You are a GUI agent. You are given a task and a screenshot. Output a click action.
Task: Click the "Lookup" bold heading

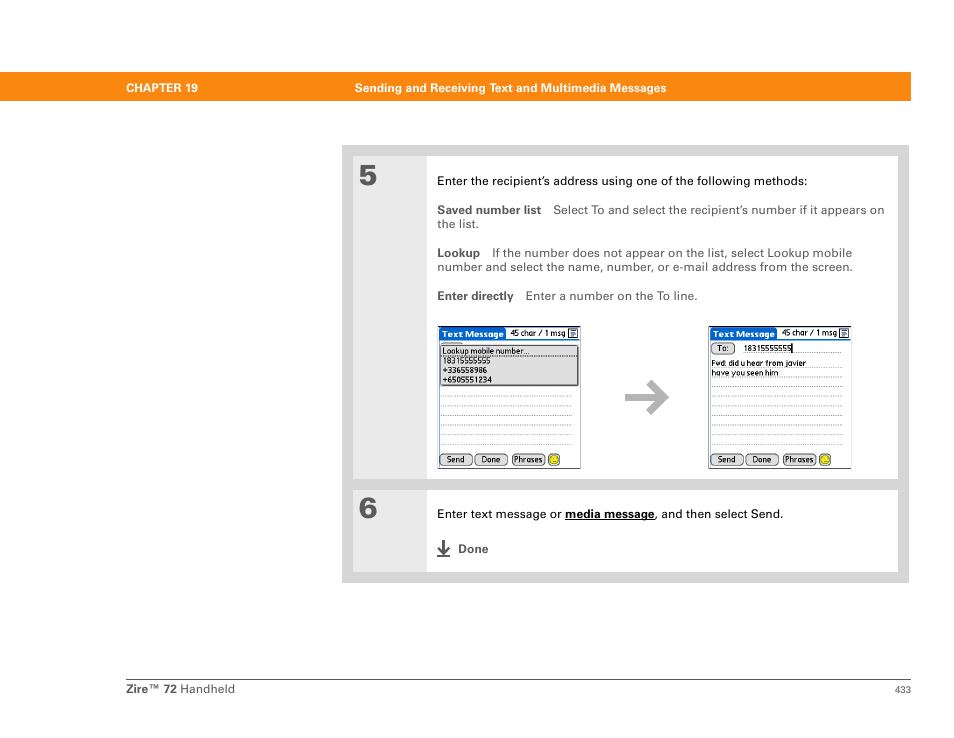(458, 253)
